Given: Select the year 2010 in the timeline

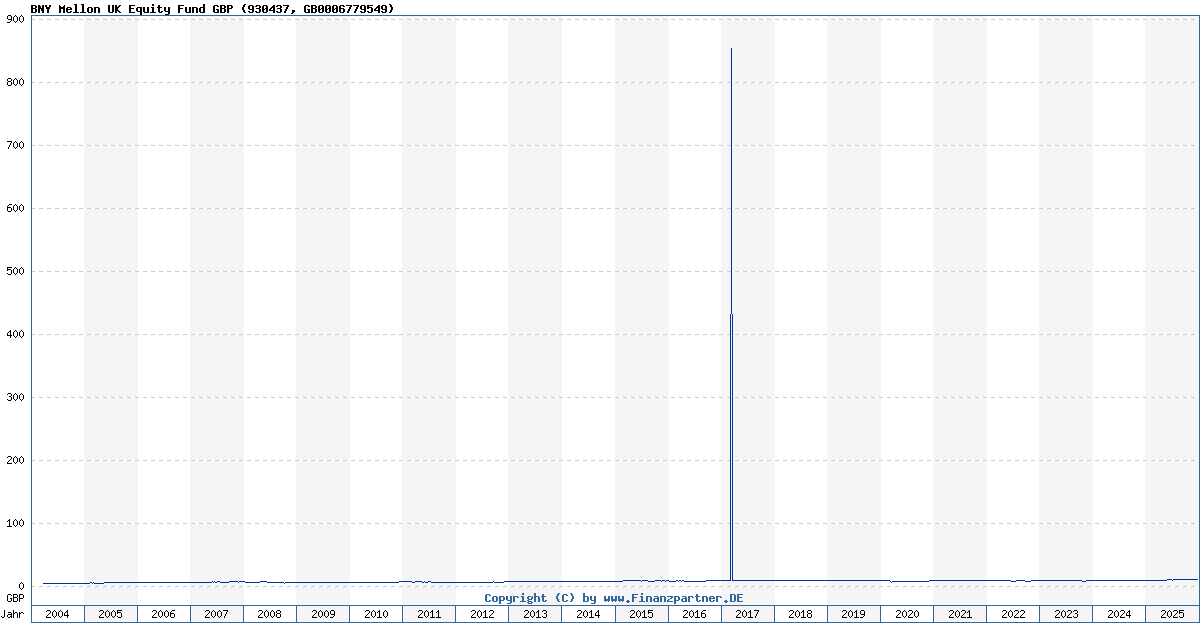Looking at the screenshot, I should coord(376,613).
